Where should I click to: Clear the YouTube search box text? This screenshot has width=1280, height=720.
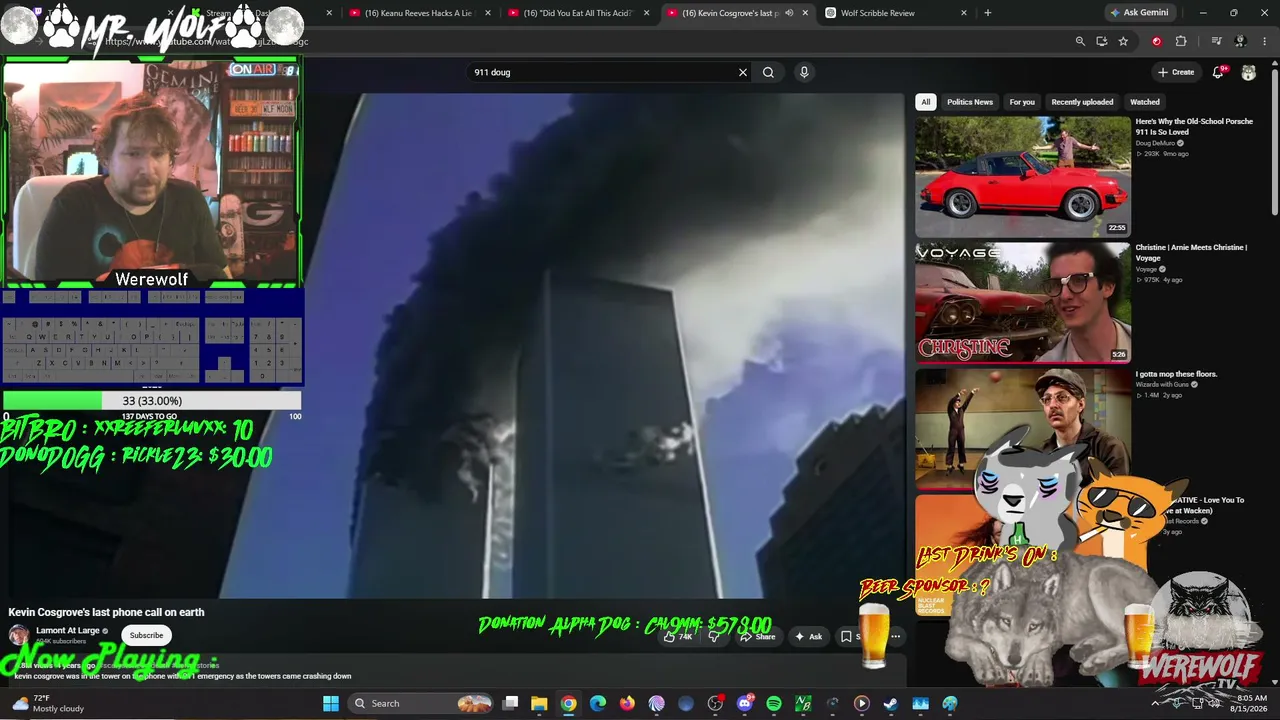coord(743,72)
